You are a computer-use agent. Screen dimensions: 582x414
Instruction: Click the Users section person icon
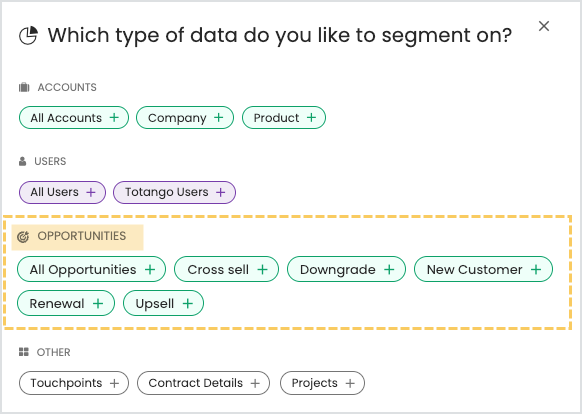click(23, 161)
